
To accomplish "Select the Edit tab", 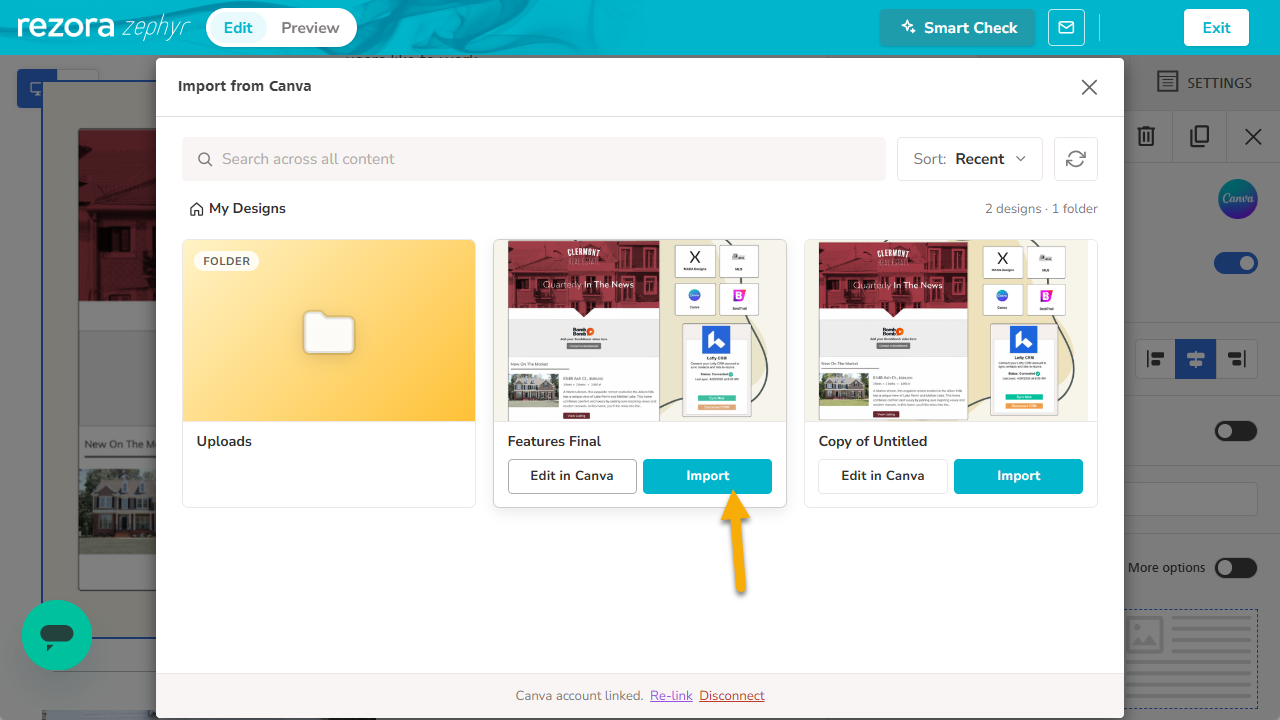I will click(x=238, y=28).
